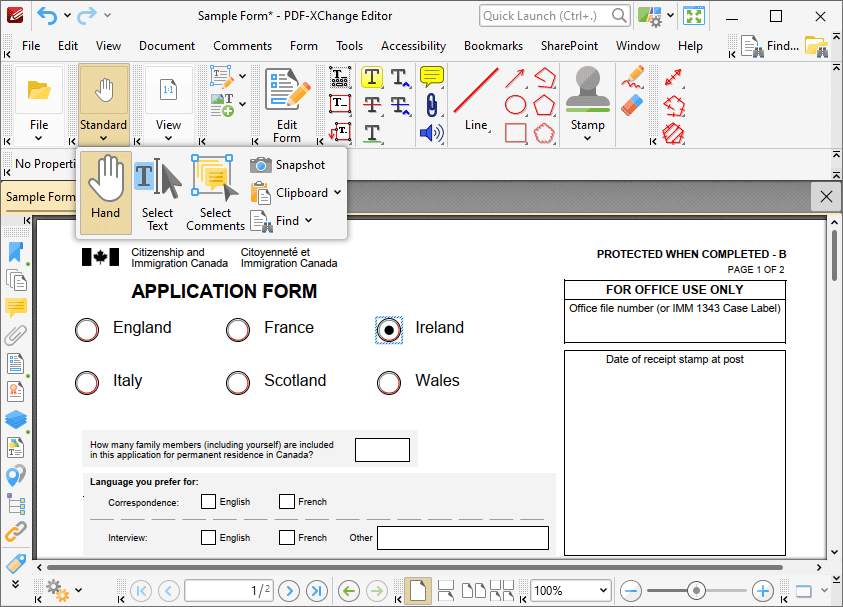Select the Arrow drawing tool

[x=515, y=78]
